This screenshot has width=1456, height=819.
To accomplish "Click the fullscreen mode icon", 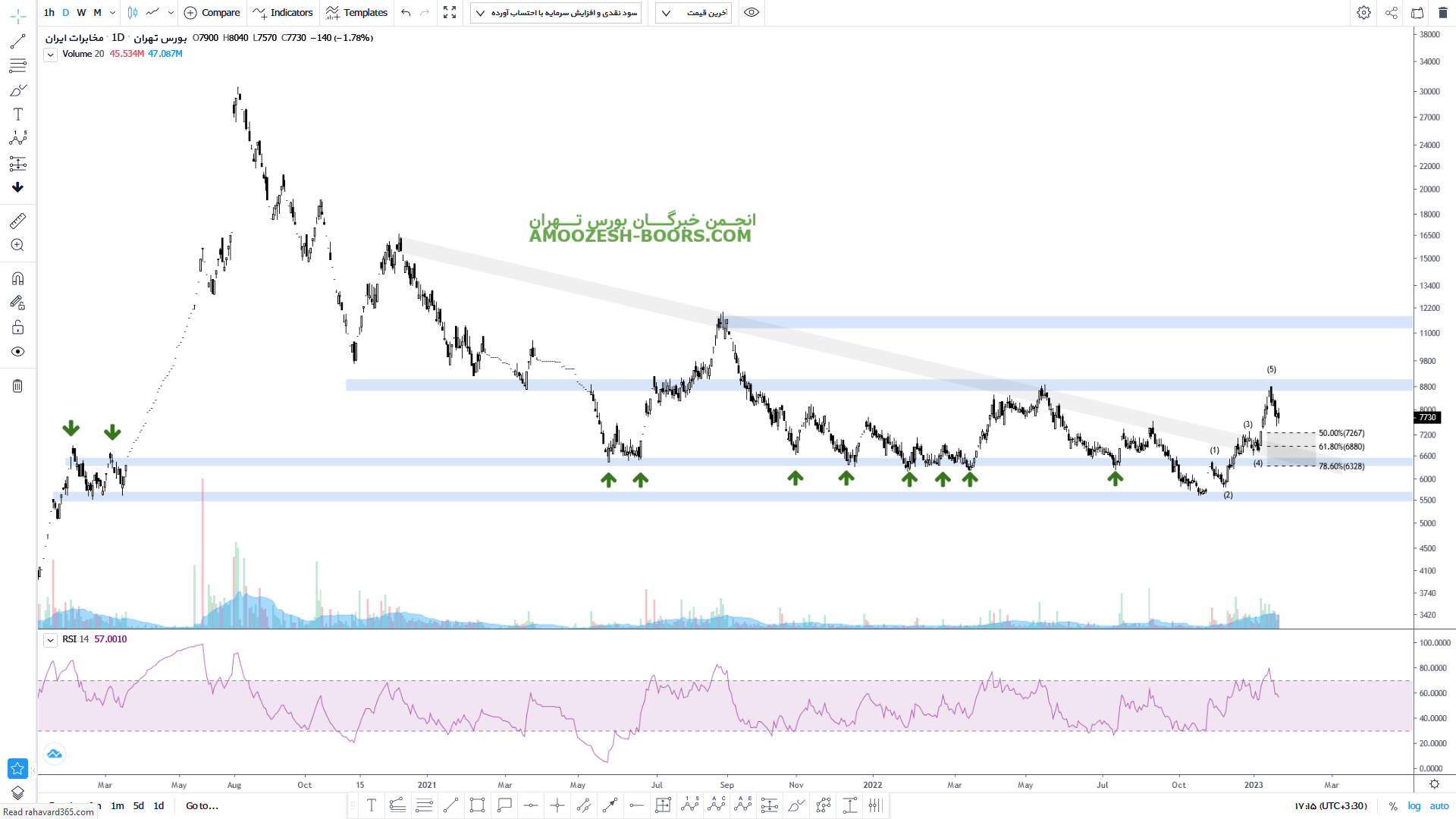I will pos(450,13).
